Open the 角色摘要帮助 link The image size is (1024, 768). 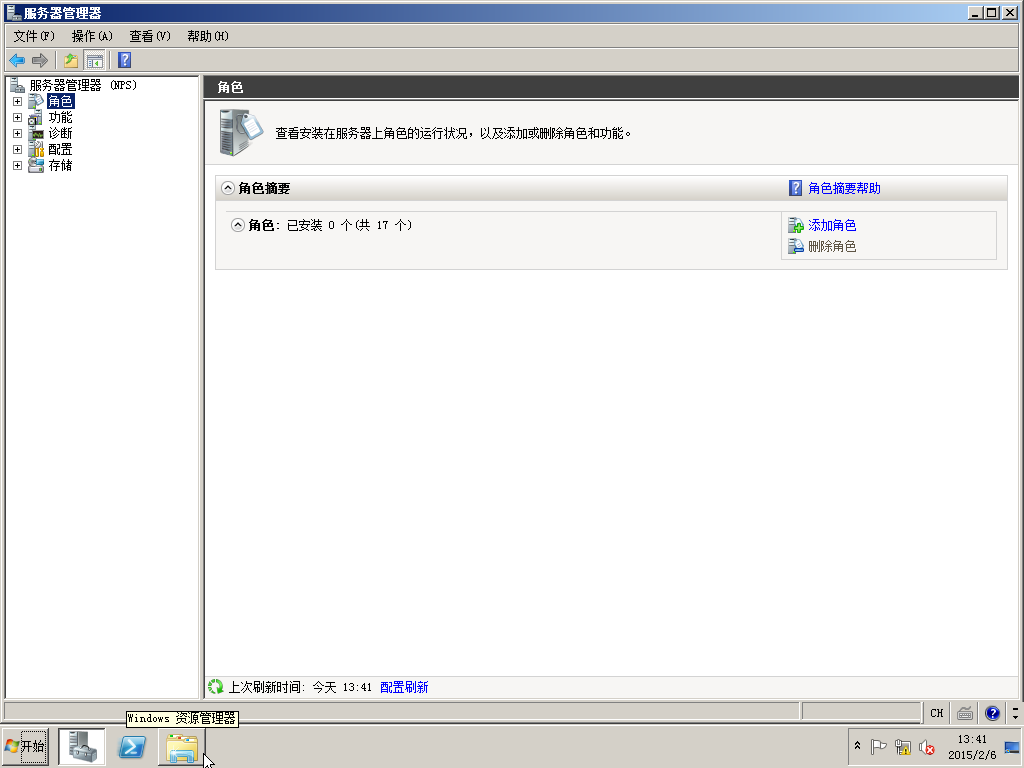844,188
